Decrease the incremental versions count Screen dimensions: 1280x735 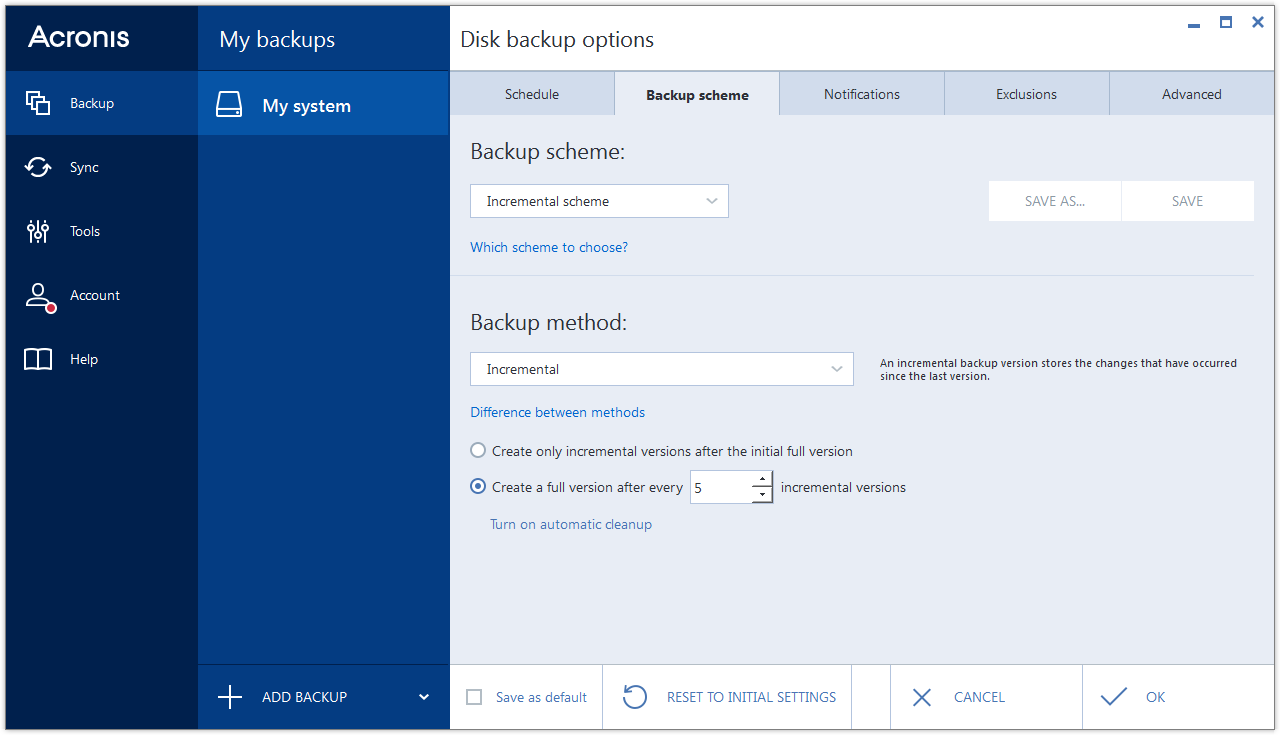pyautogui.click(x=762, y=495)
